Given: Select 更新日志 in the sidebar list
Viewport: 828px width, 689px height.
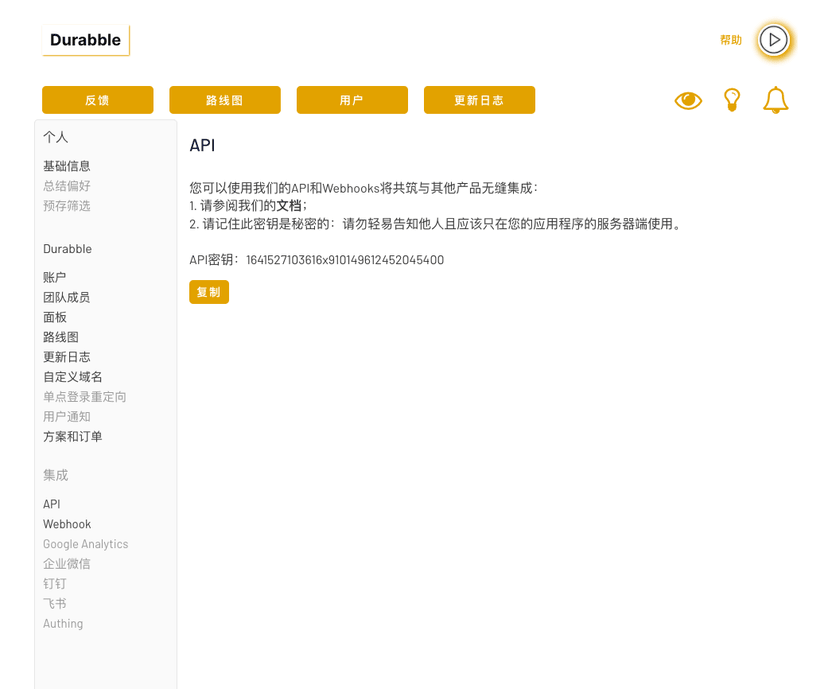Looking at the screenshot, I should [x=67, y=357].
